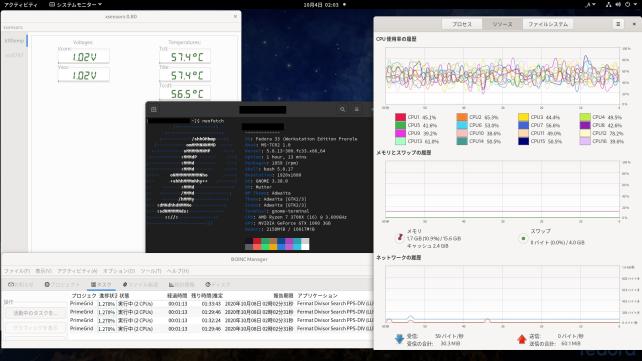Switch to リソース tab in System Monitor
Screen dimensions: 642x361
pyautogui.click(x=502, y=24)
